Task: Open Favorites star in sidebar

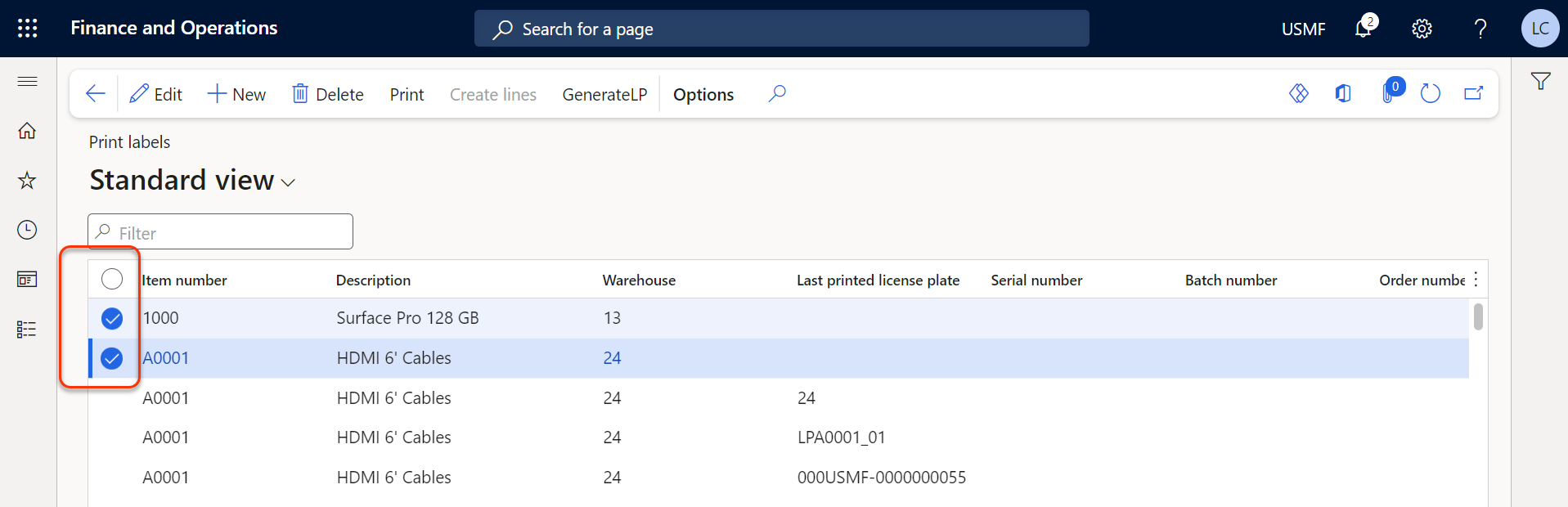Action: pos(27,181)
